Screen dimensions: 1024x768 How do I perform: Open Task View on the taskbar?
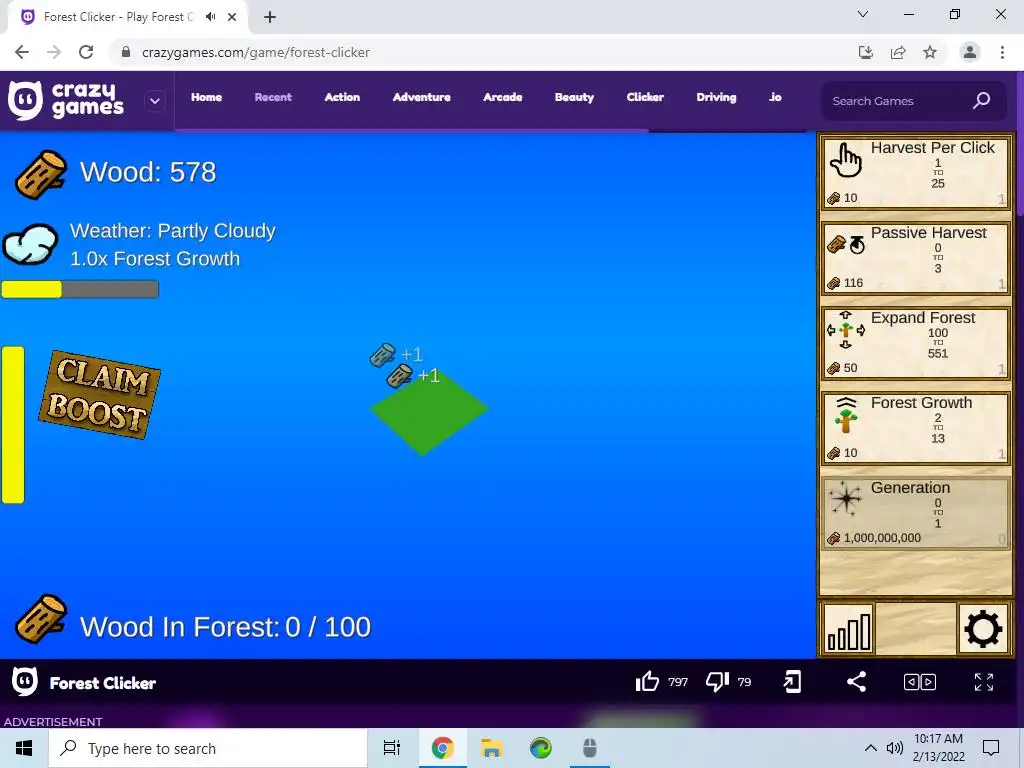pyautogui.click(x=392, y=748)
